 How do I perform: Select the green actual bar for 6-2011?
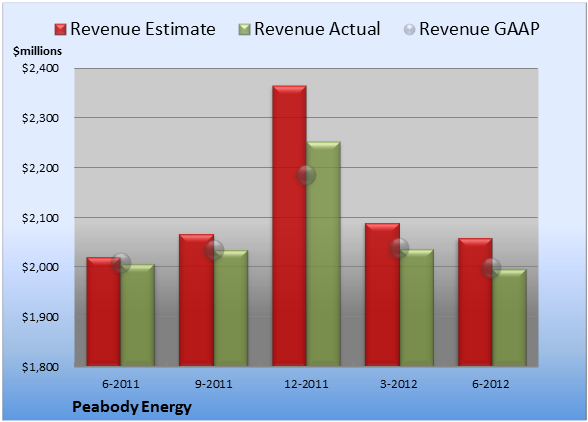pyautogui.click(x=138, y=315)
